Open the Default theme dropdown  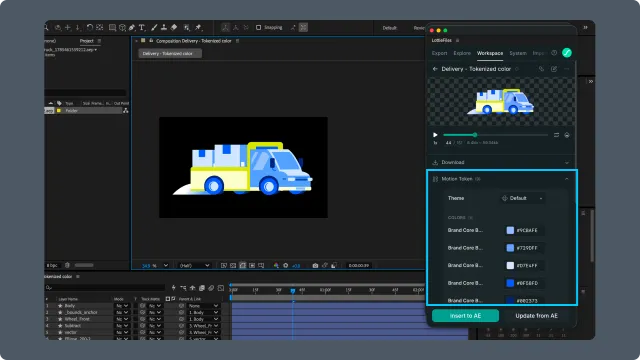(523, 198)
